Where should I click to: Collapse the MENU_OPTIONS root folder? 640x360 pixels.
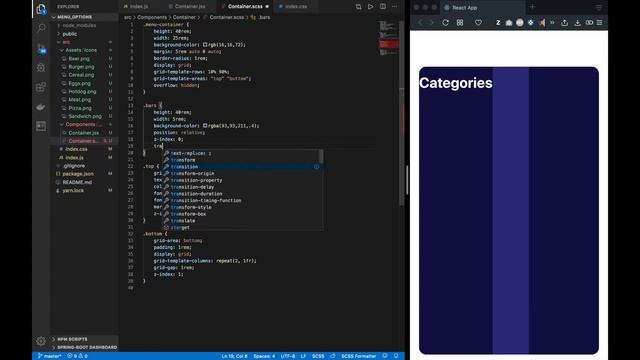click(84, 17)
